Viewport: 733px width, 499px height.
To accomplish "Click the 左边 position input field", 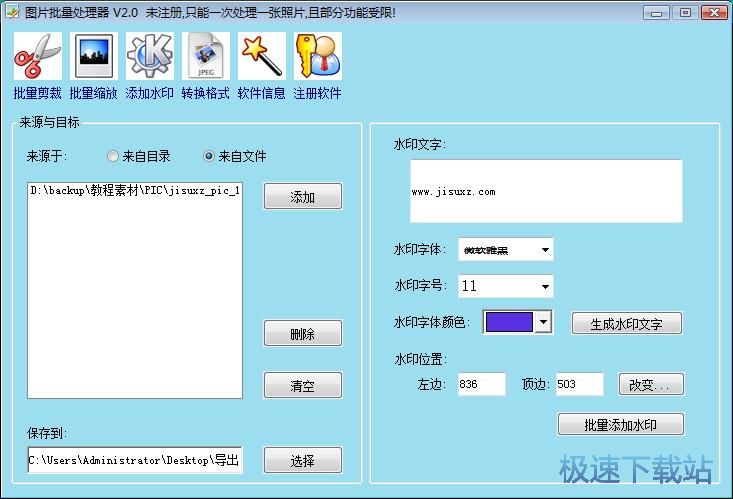I will pos(481,384).
